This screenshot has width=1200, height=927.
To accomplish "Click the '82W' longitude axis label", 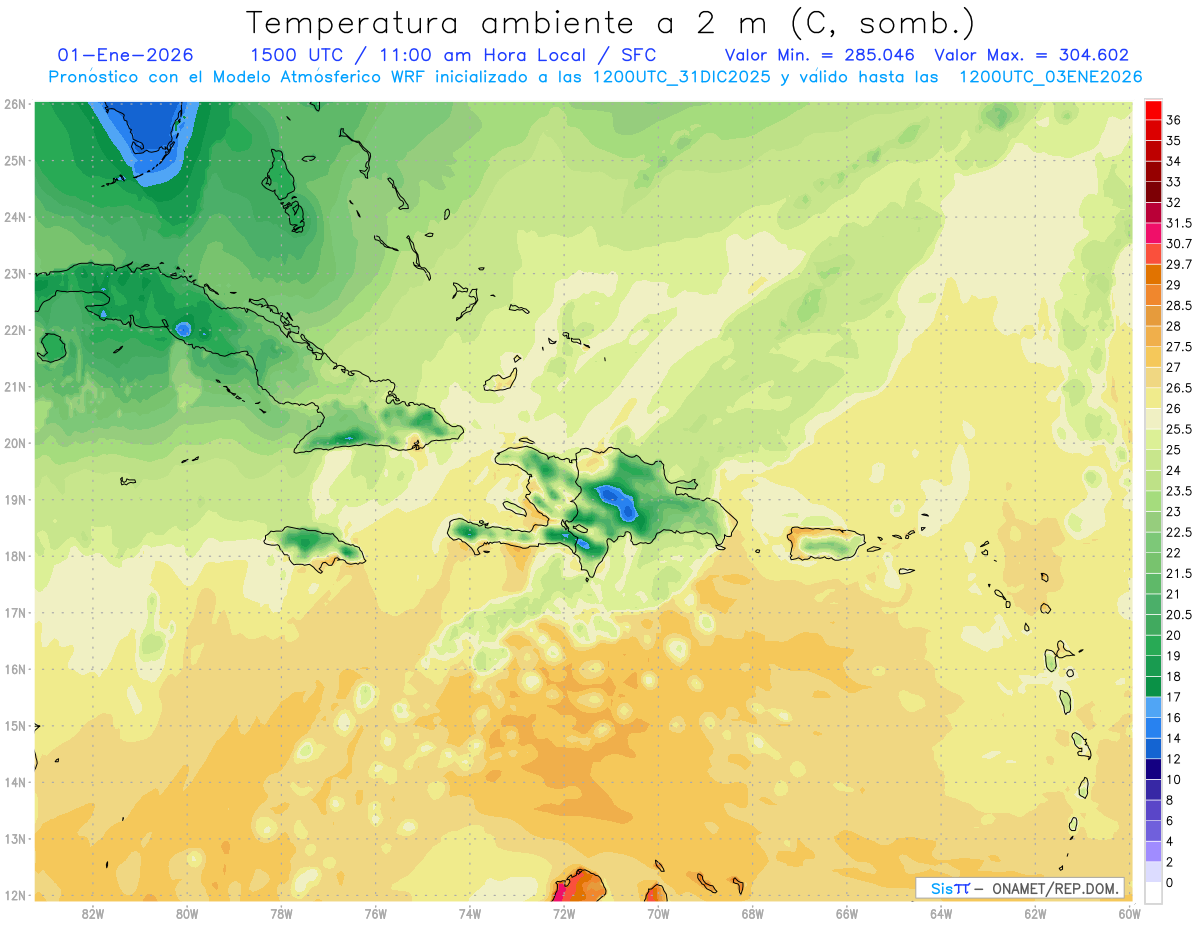I will (x=93, y=914).
